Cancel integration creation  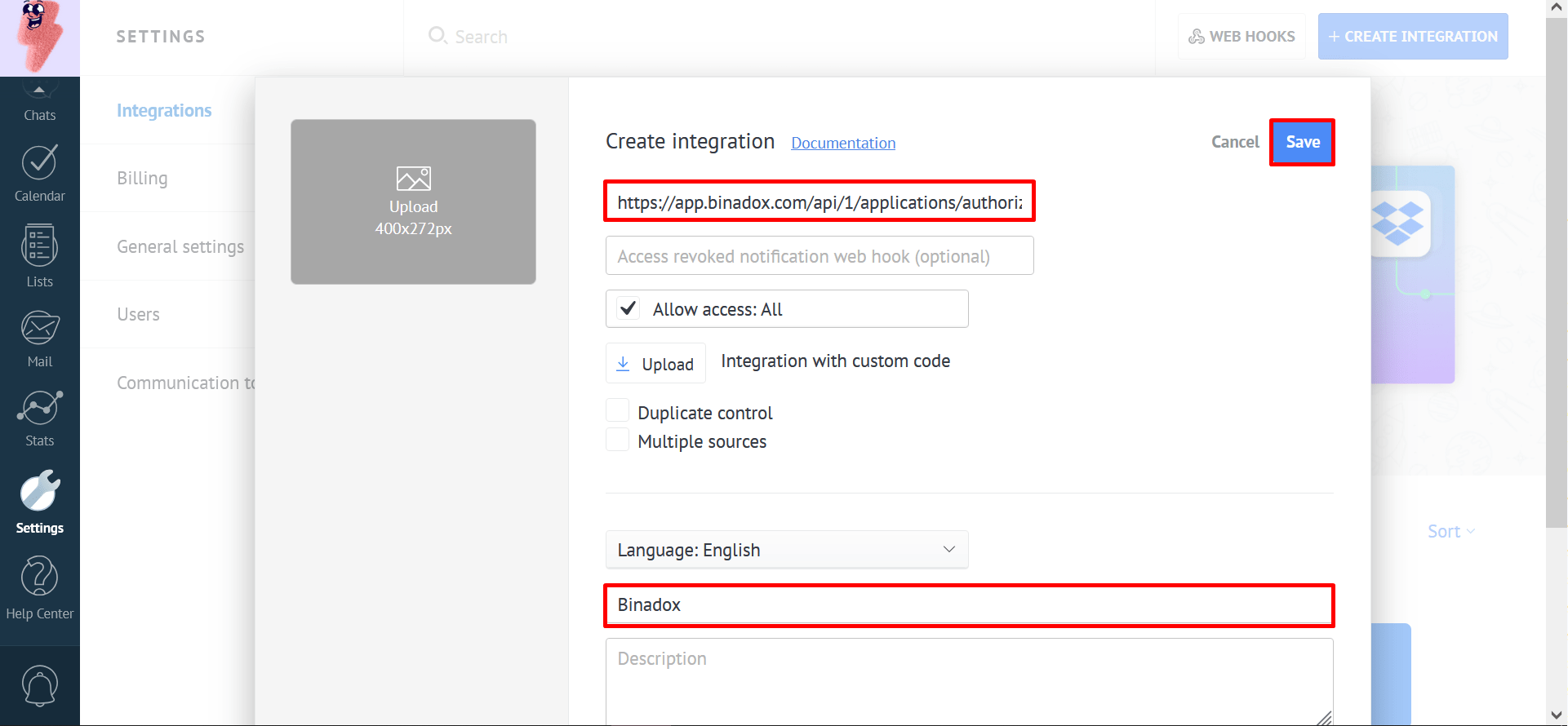click(x=1235, y=142)
